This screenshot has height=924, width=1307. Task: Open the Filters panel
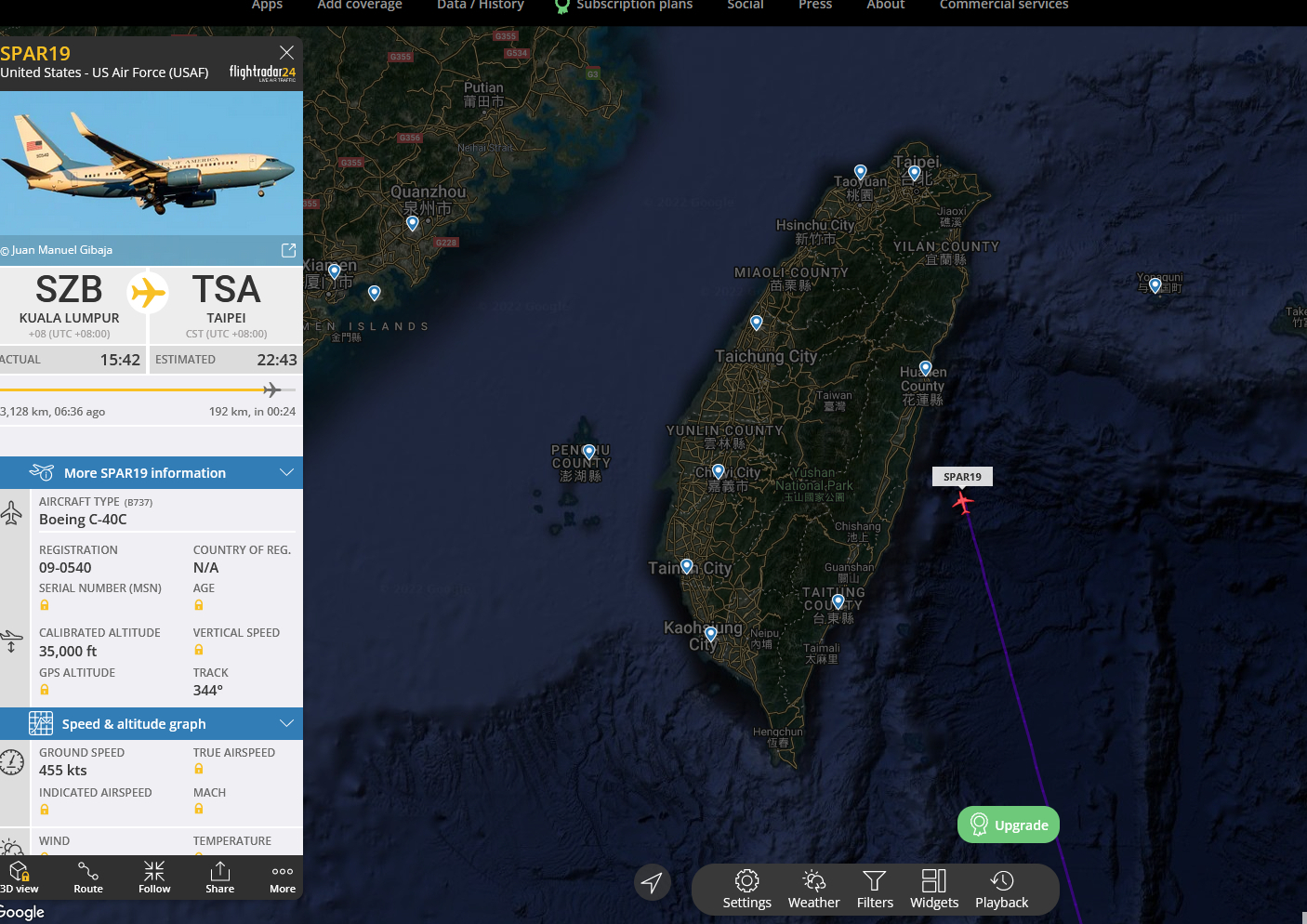pyautogui.click(x=875, y=890)
